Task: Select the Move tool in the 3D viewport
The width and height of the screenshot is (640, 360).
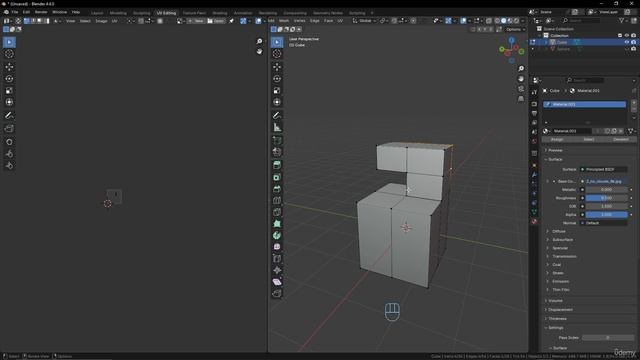Action: [x=277, y=67]
